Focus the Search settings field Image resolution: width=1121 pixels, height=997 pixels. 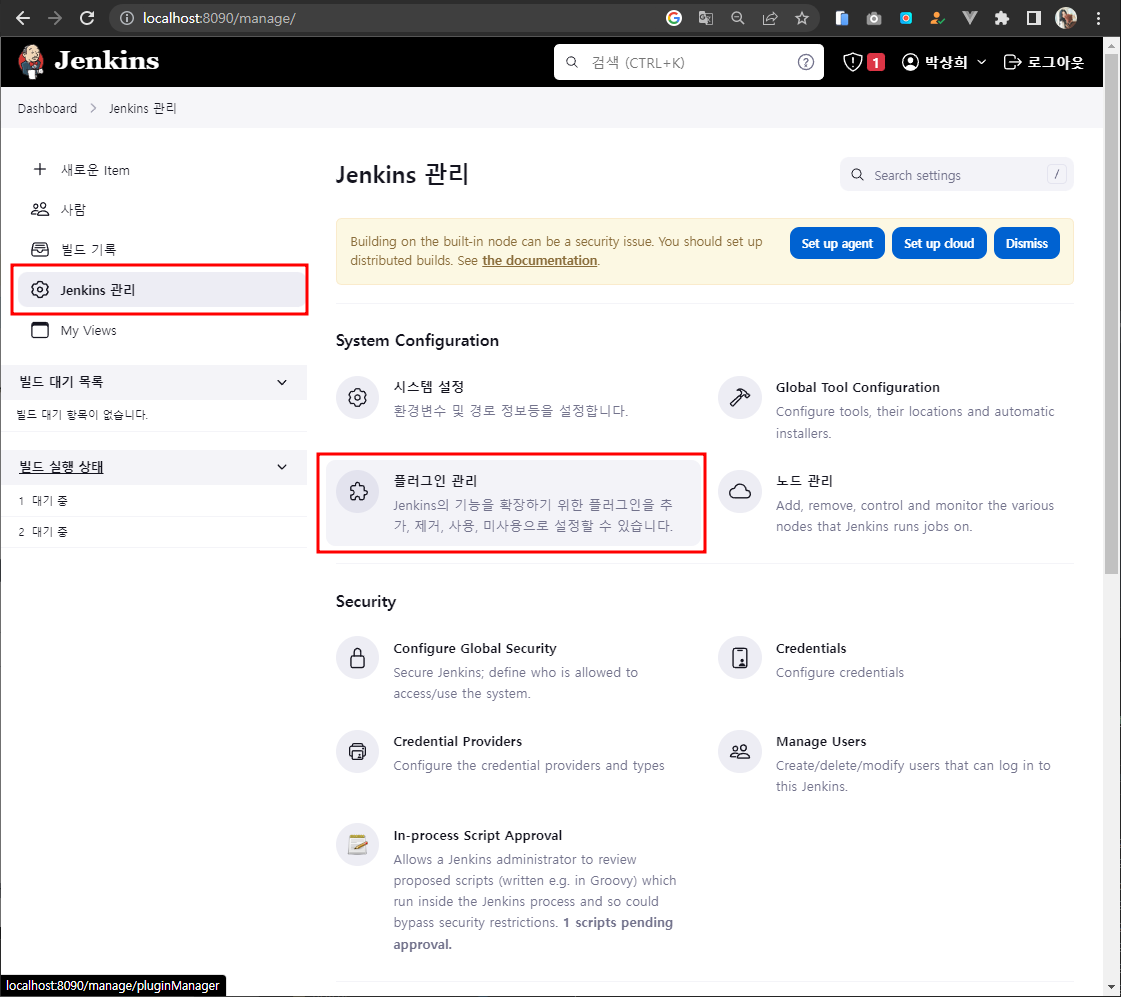tap(957, 175)
